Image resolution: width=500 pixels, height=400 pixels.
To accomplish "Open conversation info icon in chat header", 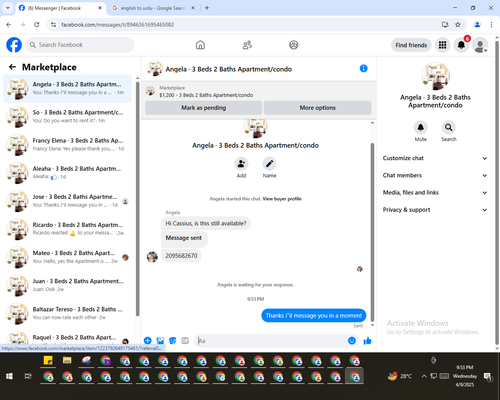I will [x=363, y=68].
